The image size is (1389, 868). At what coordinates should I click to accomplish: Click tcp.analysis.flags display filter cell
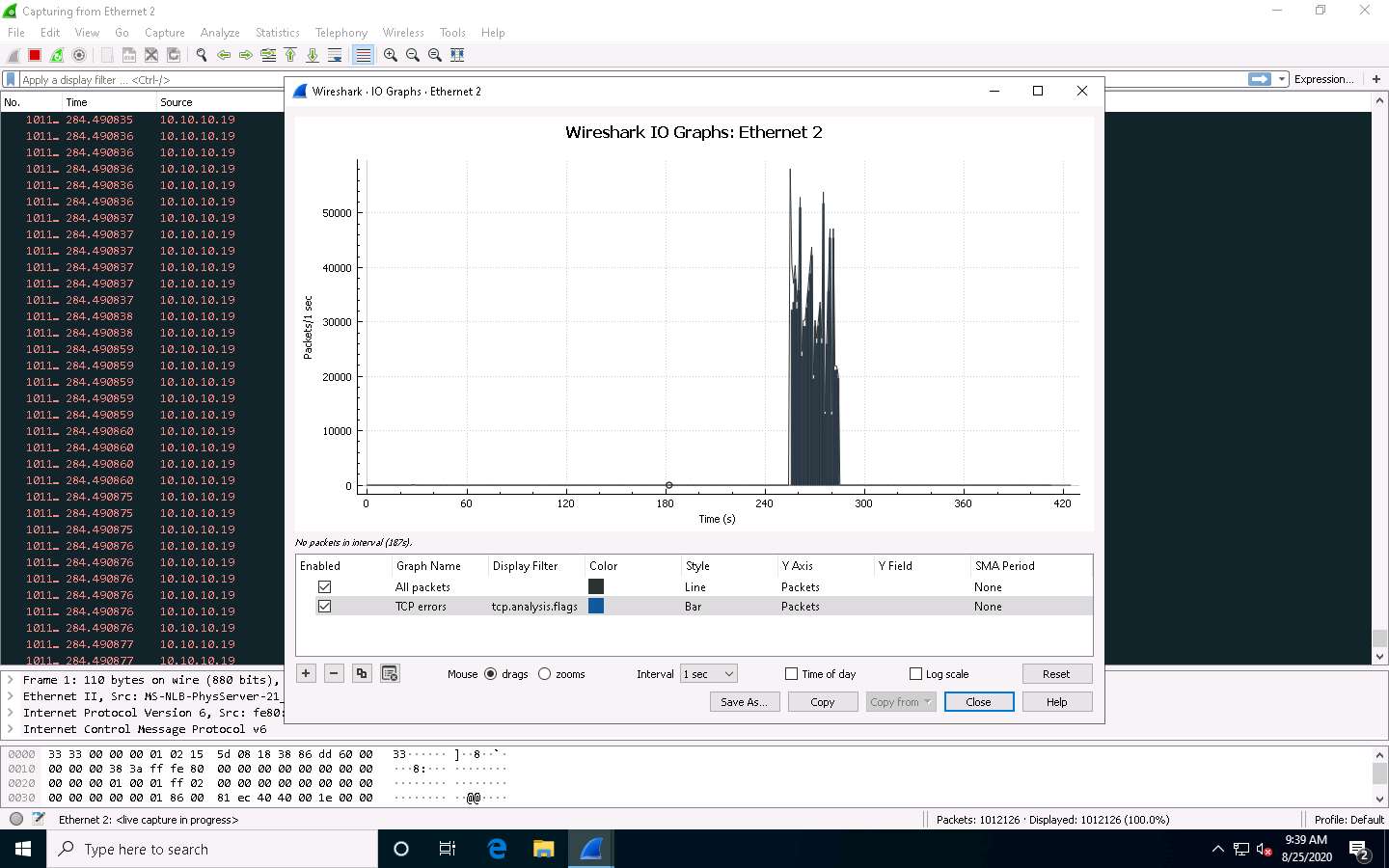click(534, 606)
